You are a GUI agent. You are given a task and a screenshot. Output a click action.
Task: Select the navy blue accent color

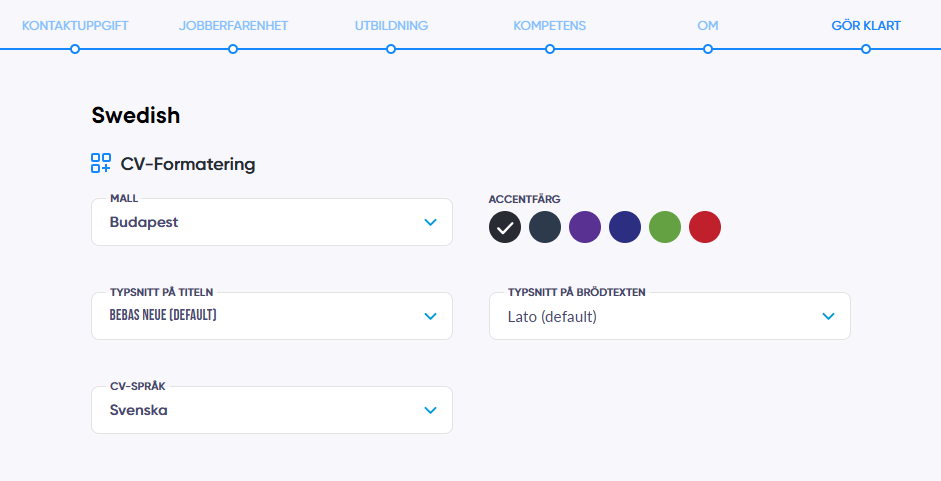625,227
